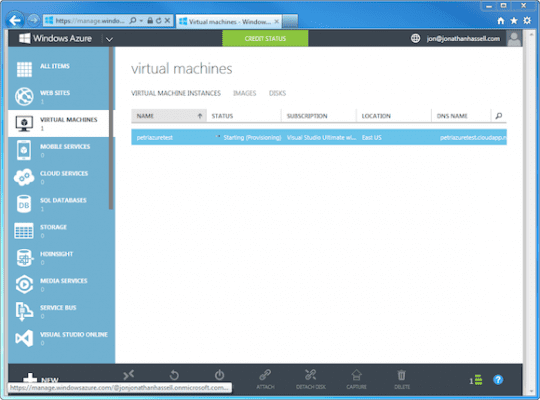Switch to the Disks tab
The image size is (540, 400).
pyautogui.click(x=277, y=93)
